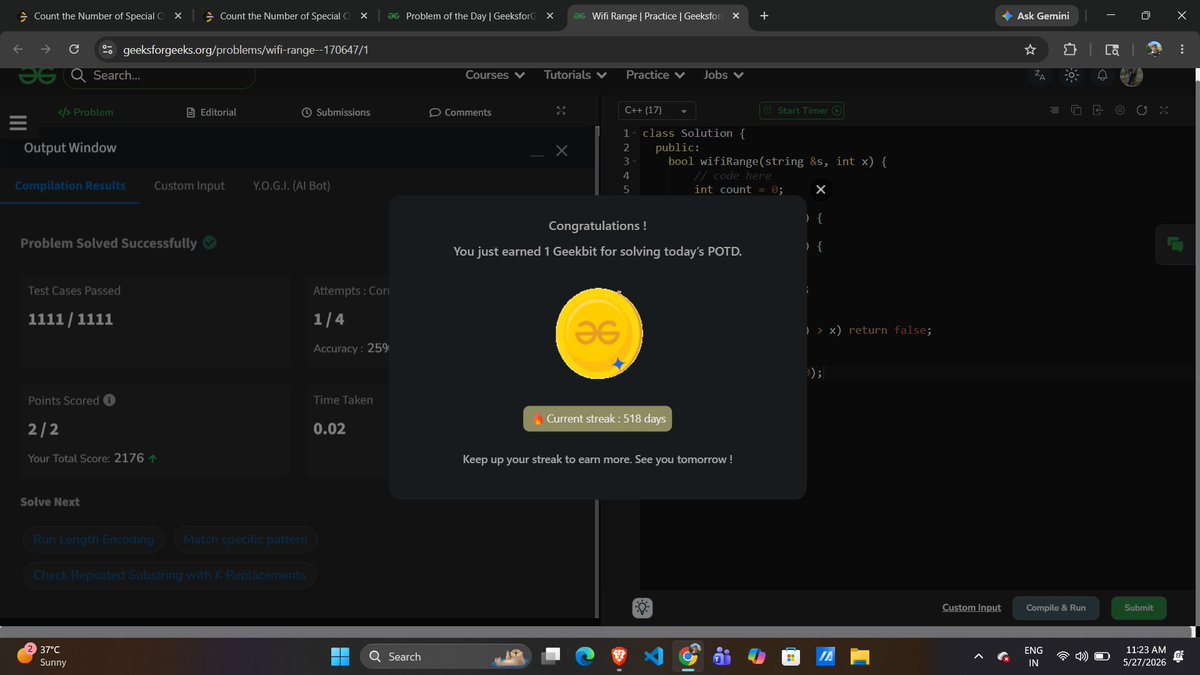Screen dimensions: 1200x675
Task: Open Match specific pattern problem
Action: (246, 540)
